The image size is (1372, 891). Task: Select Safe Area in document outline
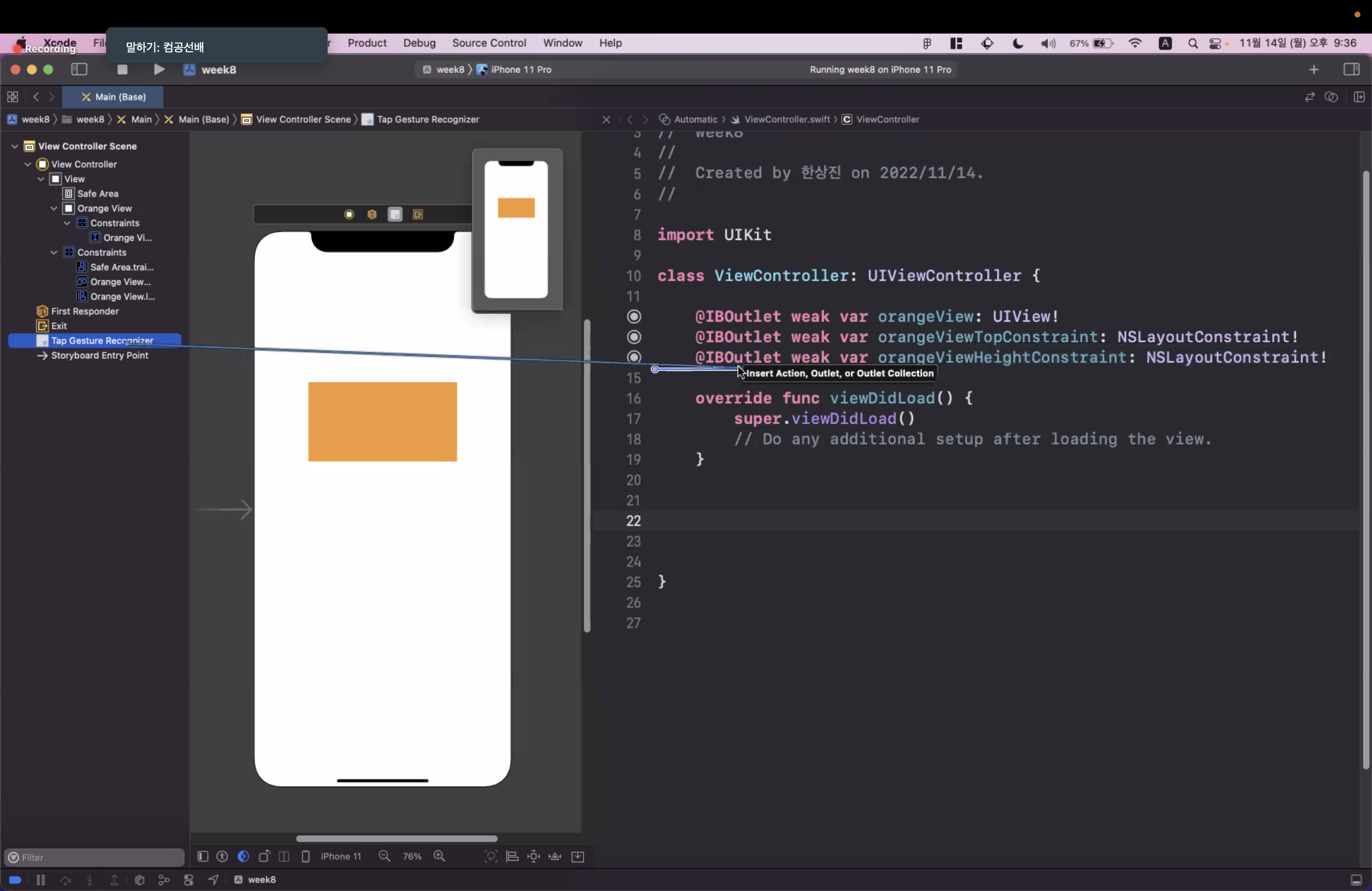click(98, 194)
